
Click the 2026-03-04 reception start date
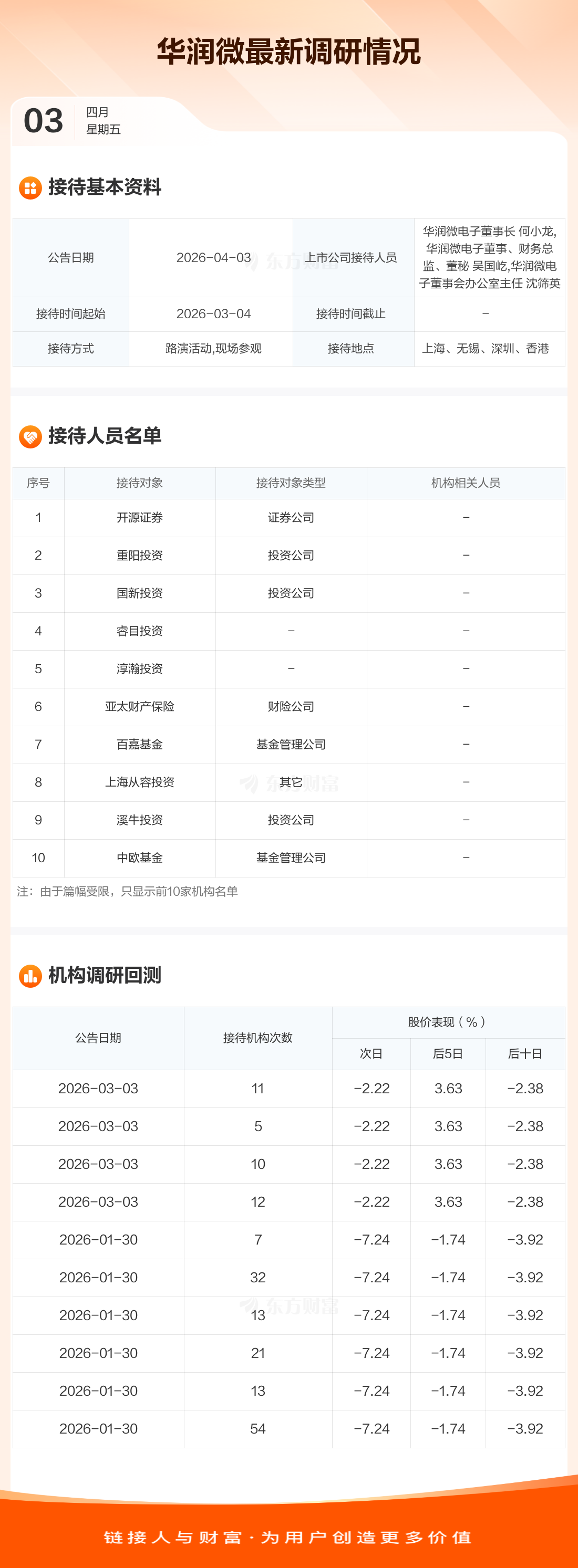pos(213,314)
